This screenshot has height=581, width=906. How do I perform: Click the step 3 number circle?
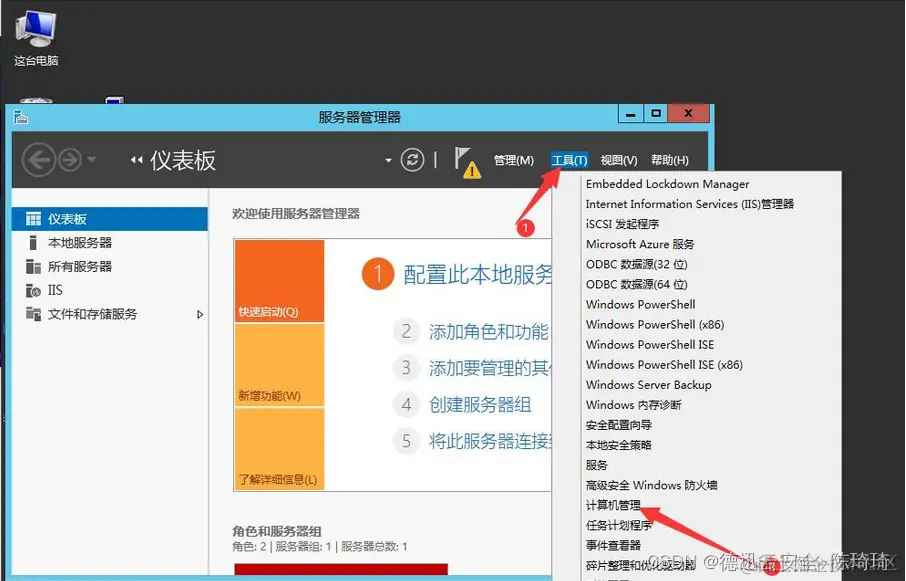coord(406,368)
